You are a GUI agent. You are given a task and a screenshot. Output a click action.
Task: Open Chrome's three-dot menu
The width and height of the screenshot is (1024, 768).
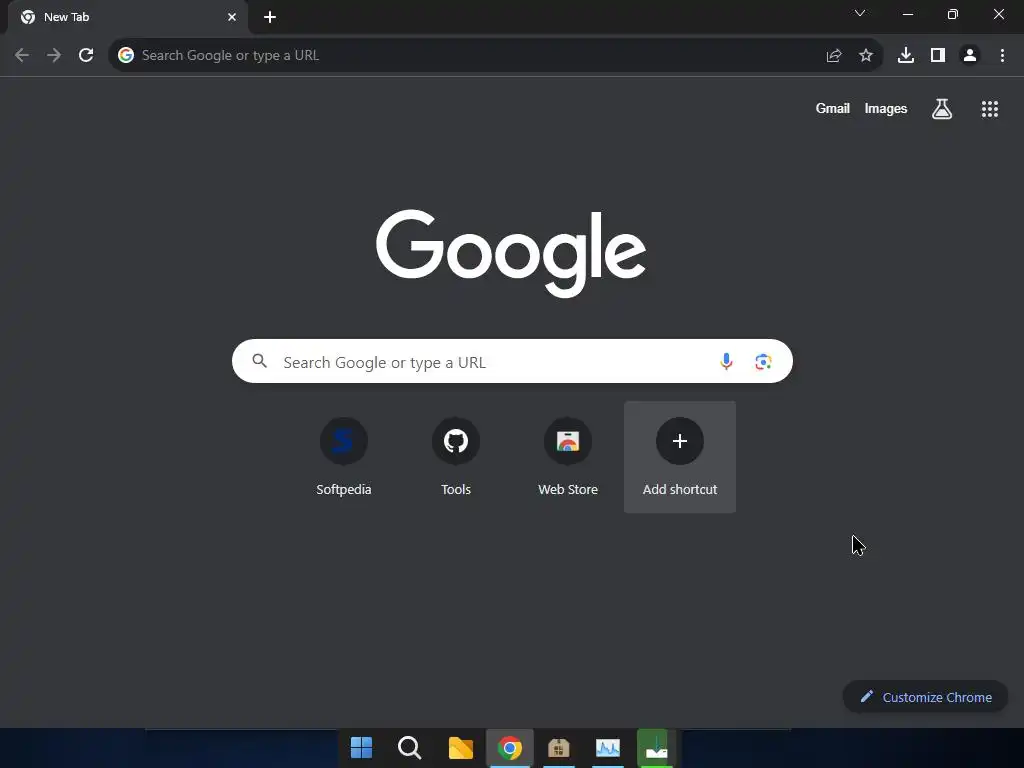(1002, 56)
